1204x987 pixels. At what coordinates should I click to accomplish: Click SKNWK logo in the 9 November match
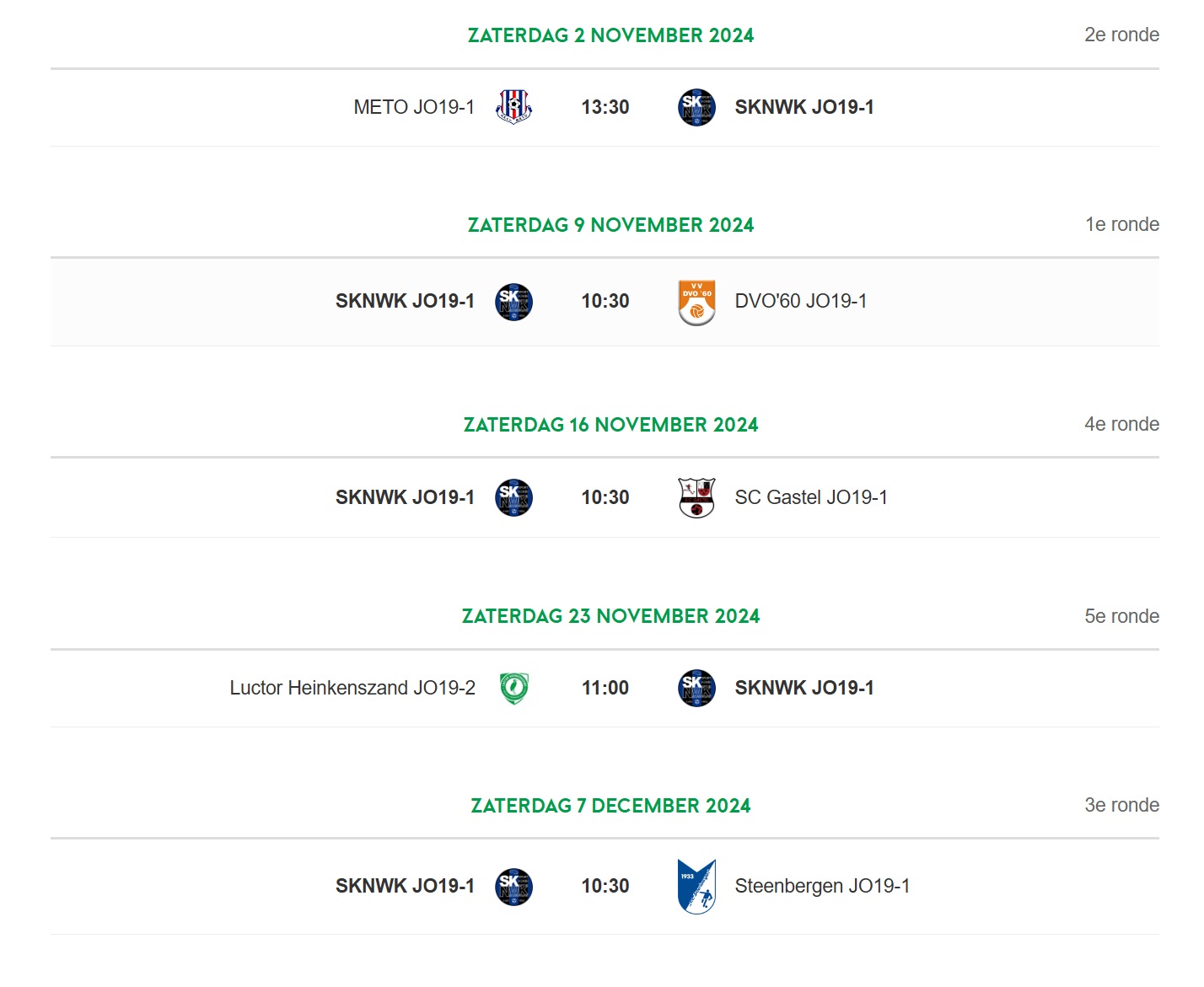pos(513,302)
